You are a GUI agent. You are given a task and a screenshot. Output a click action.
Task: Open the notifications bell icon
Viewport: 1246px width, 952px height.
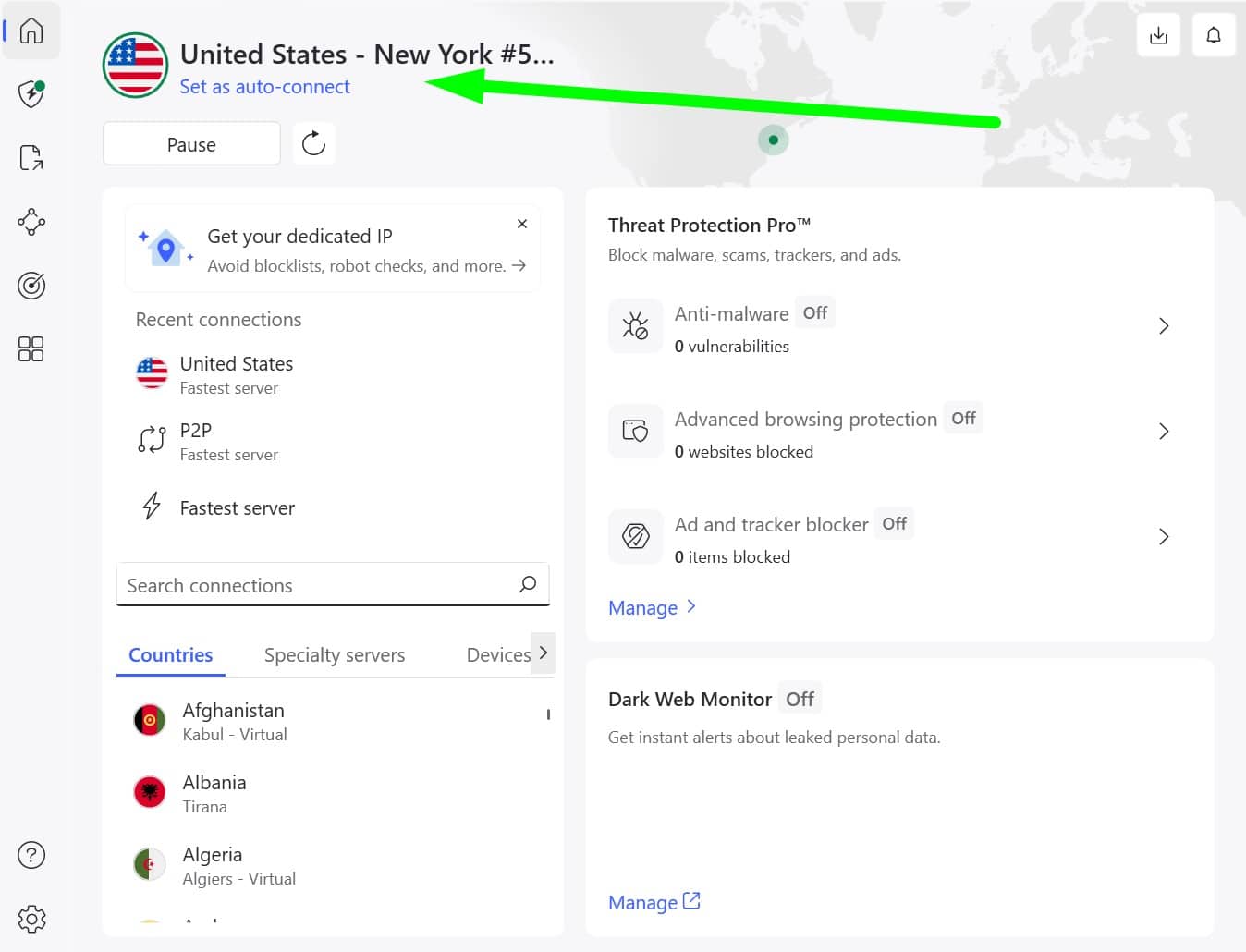coord(1214,35)
